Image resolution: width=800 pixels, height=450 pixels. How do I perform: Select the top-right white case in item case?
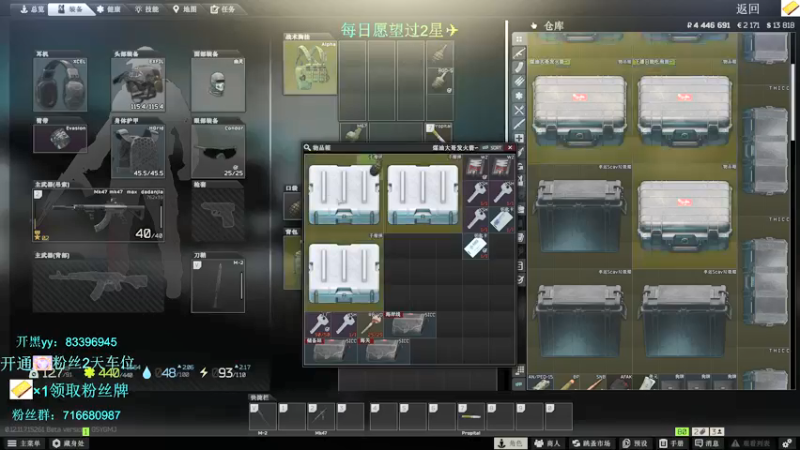[x=423, y=194]
